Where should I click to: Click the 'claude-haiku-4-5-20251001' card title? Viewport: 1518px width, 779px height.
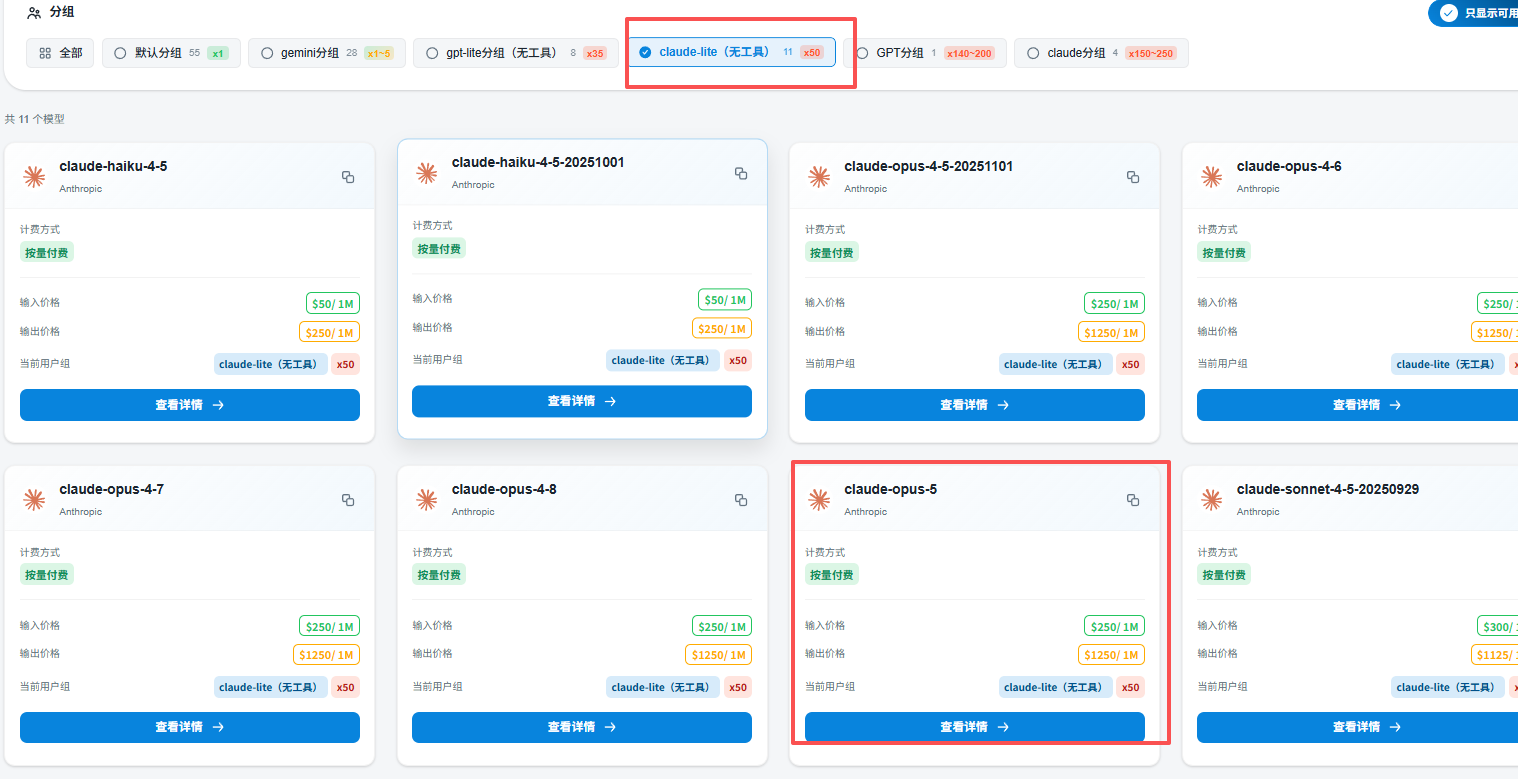point(538,162)
